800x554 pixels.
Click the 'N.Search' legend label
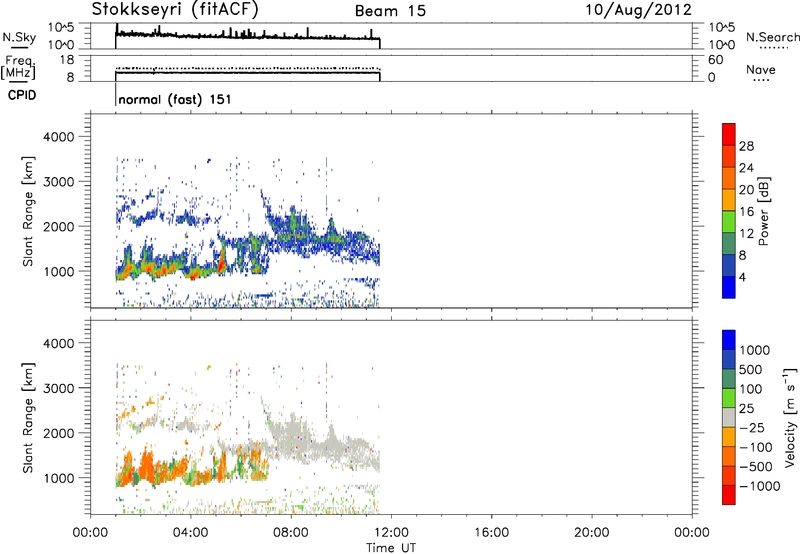click(x=772, y=37)
